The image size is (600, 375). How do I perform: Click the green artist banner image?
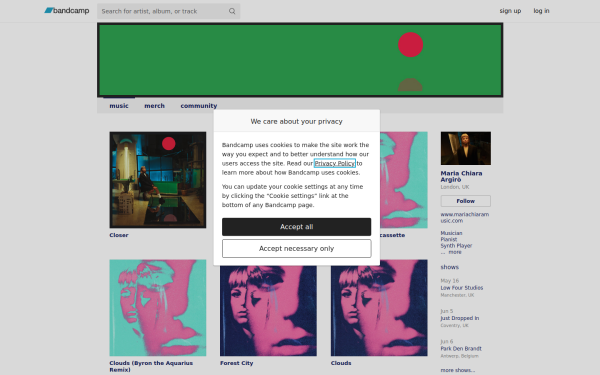point(300,60)
